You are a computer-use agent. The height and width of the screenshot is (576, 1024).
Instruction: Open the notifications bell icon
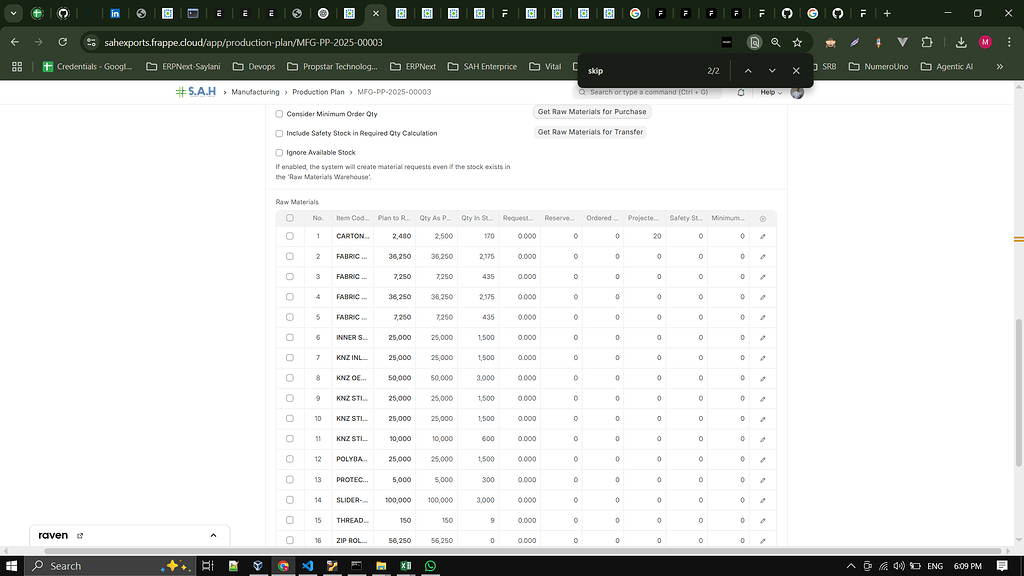[739, 91]
